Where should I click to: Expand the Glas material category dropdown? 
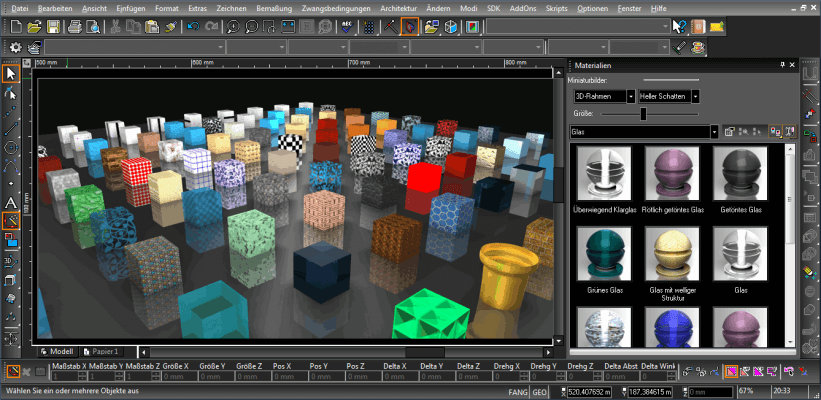714,132
